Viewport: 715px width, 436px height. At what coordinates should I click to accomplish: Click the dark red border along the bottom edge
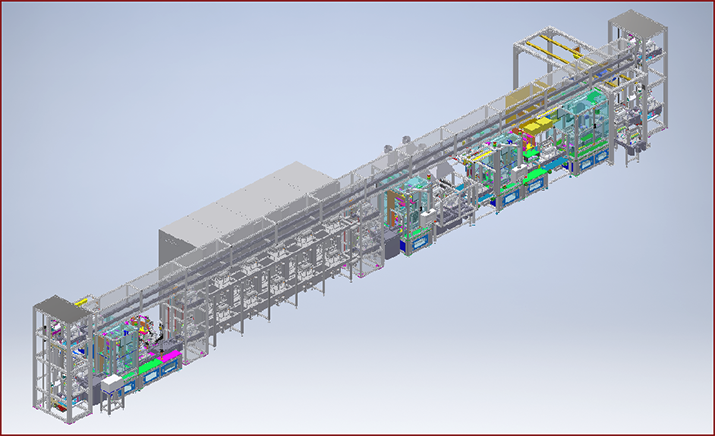pyautogui.click(x=357, y=433)
